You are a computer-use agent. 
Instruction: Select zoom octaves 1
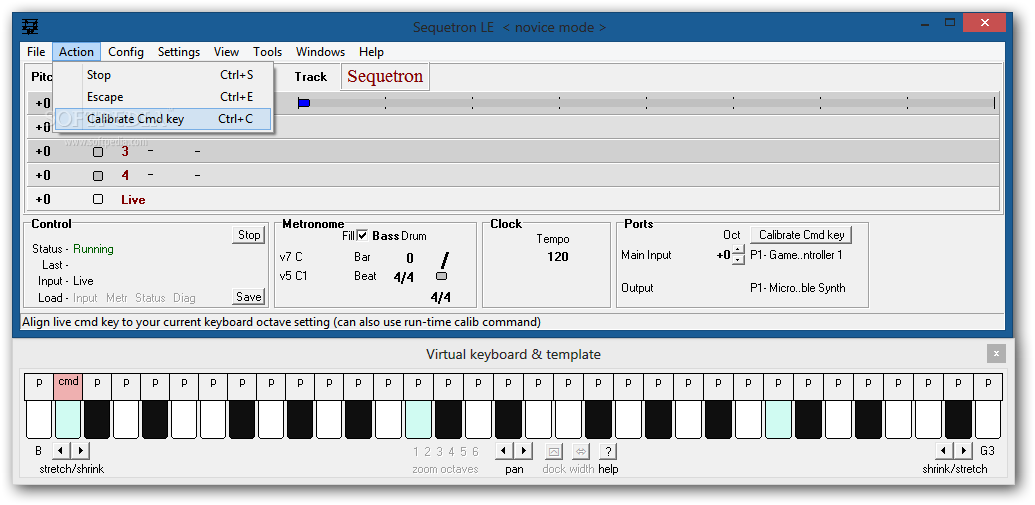point(416,452)
